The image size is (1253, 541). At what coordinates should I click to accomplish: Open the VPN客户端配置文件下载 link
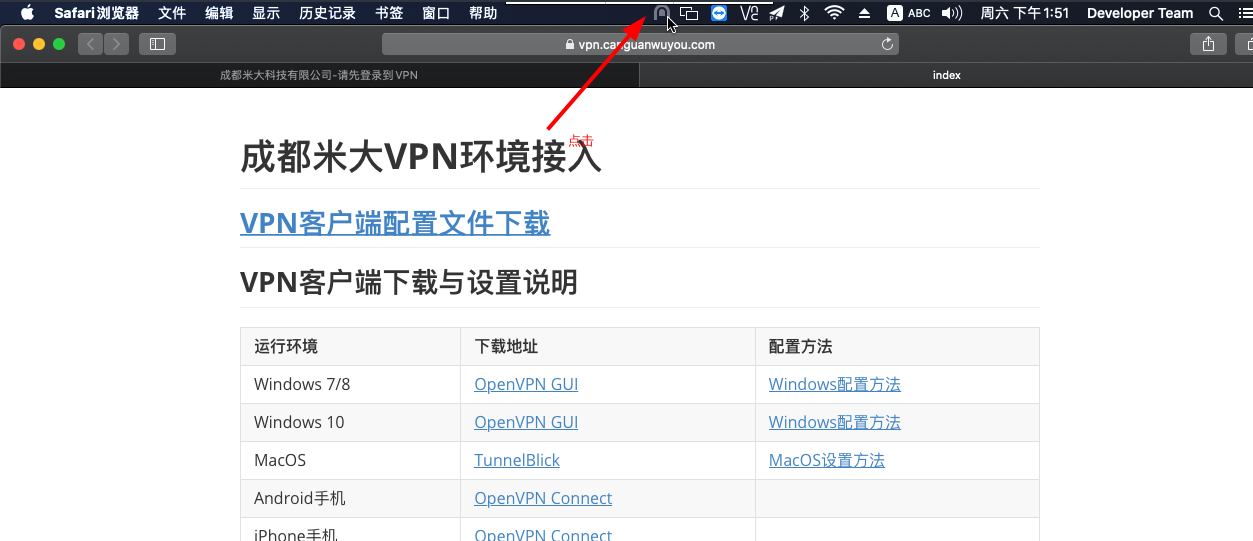[395, 222]
